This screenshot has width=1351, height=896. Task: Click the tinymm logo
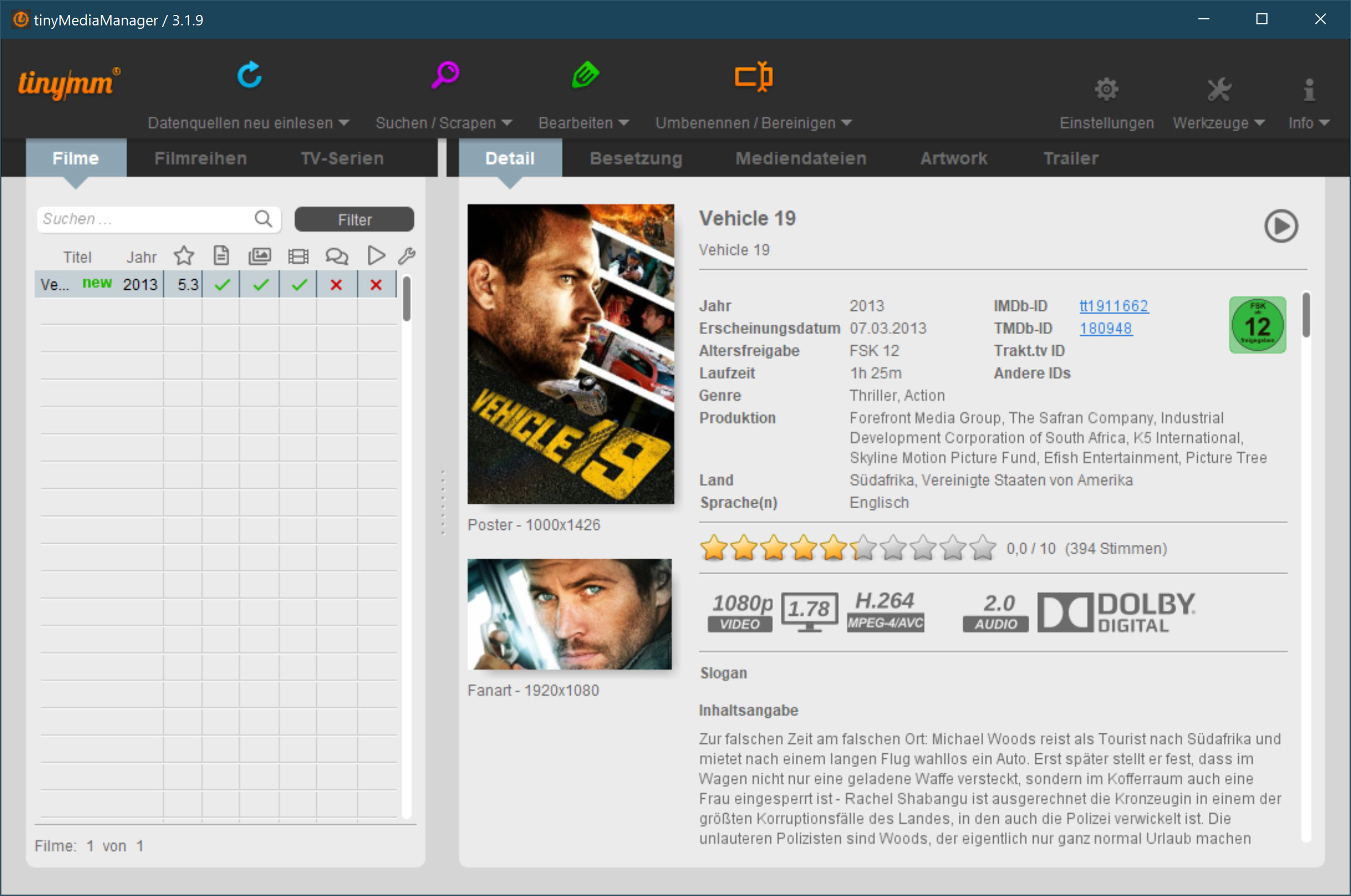click(x=69, y=84)
